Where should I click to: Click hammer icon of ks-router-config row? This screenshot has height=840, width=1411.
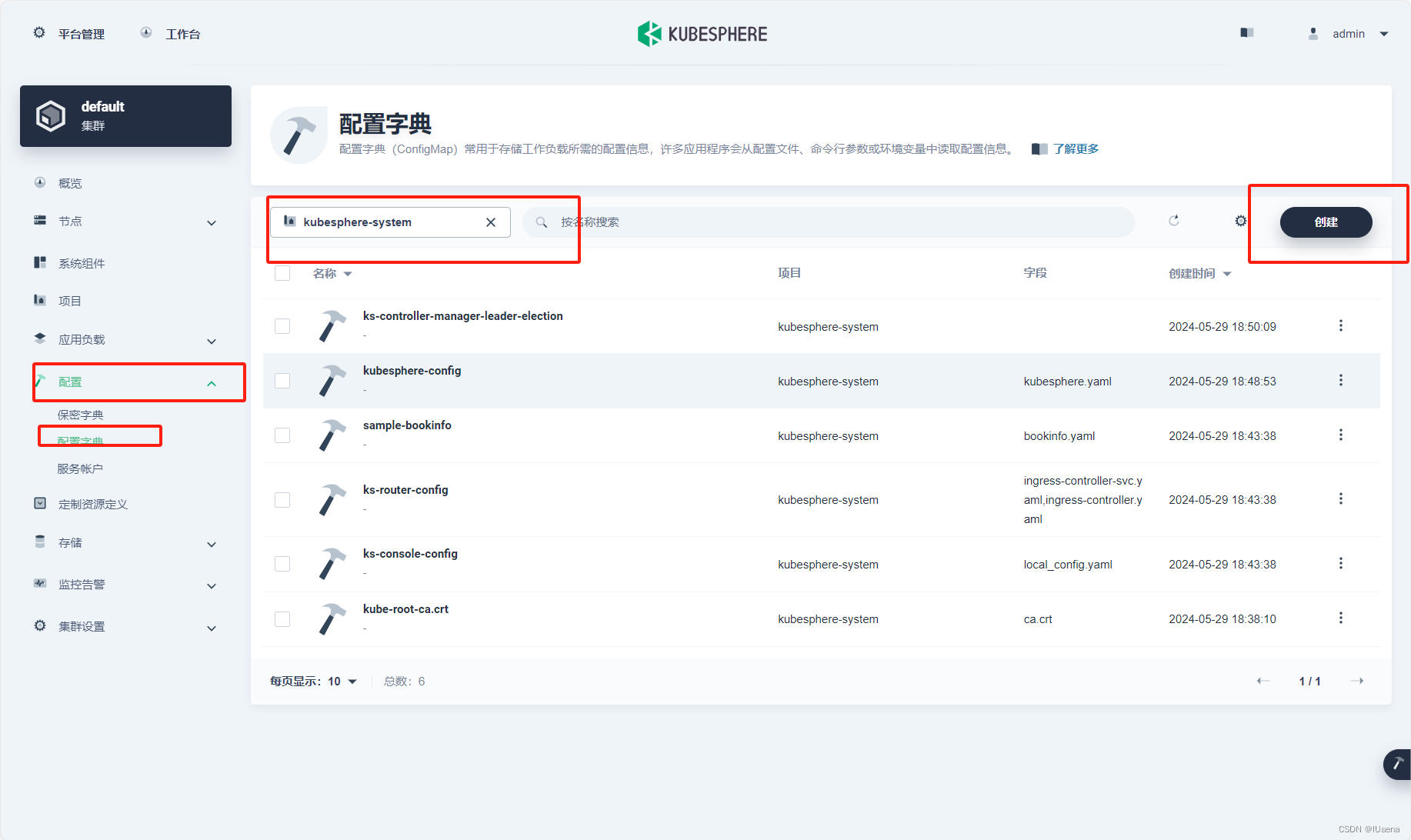tap(332, 500)
